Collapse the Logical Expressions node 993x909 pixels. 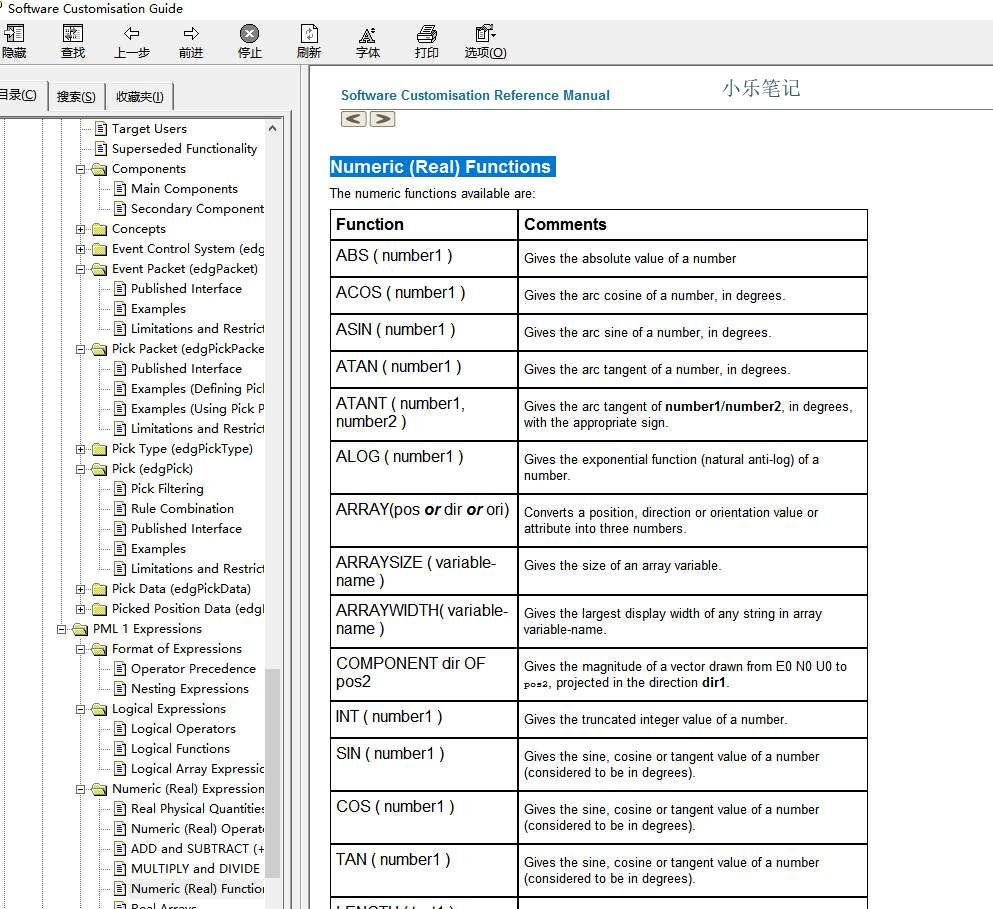pos(80,709)
